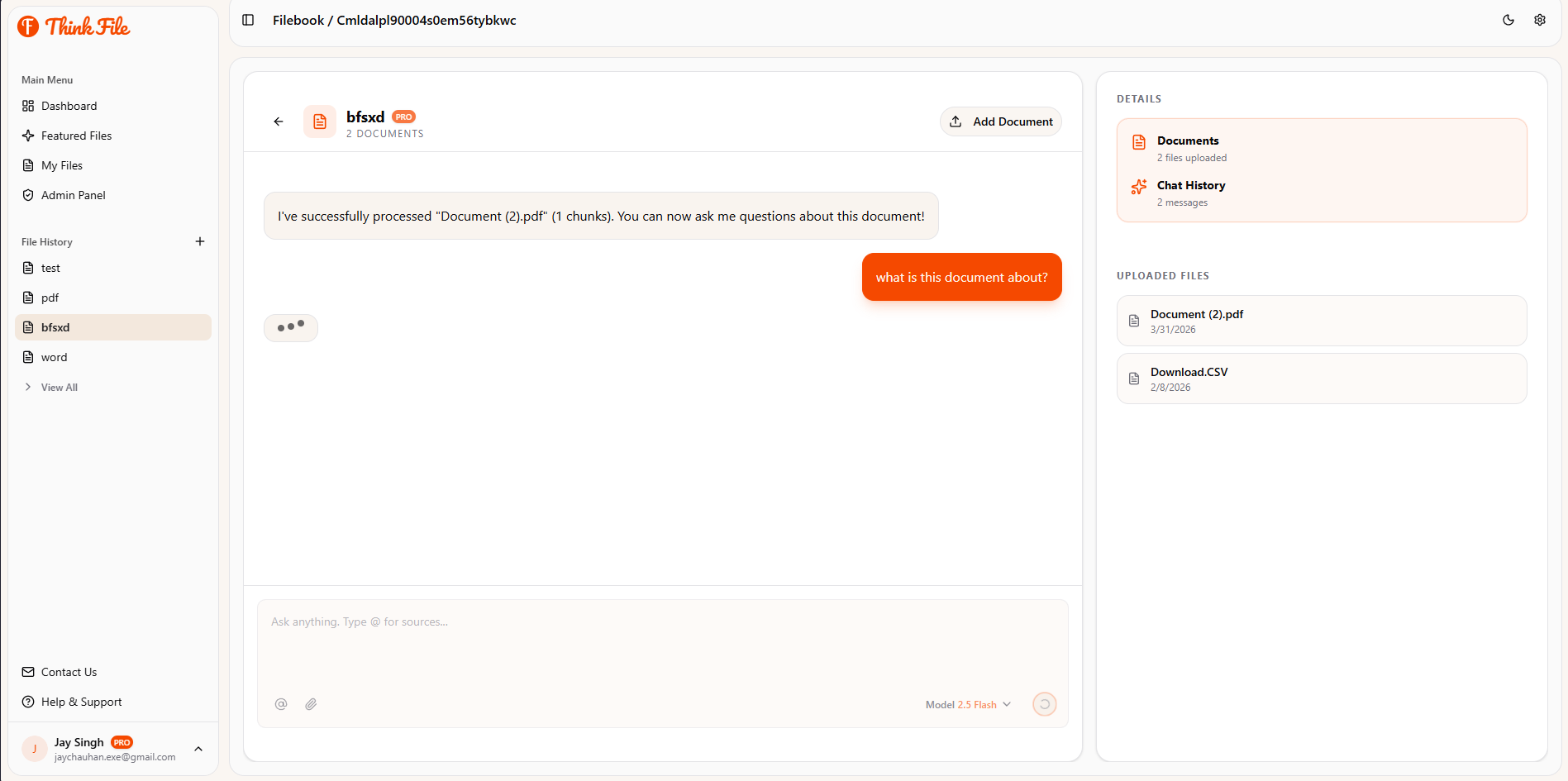The width and height of the screenshot is (1568, 781).
Task: Click the Jay Singh avatar
Action: point(35,749)
